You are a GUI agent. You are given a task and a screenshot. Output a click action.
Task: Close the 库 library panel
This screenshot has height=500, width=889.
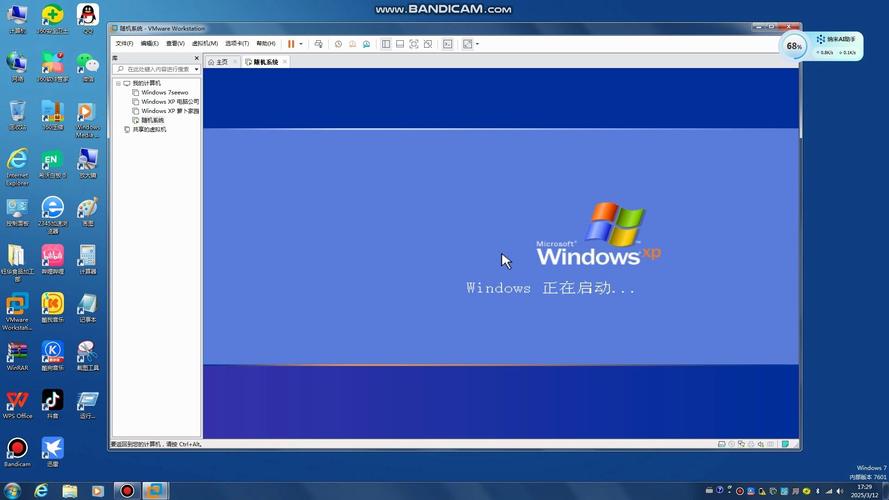197,58
